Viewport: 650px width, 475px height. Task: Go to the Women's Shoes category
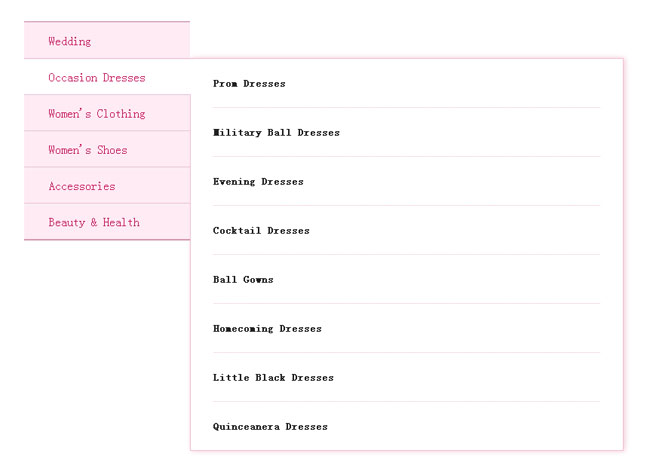click(88, 150)
